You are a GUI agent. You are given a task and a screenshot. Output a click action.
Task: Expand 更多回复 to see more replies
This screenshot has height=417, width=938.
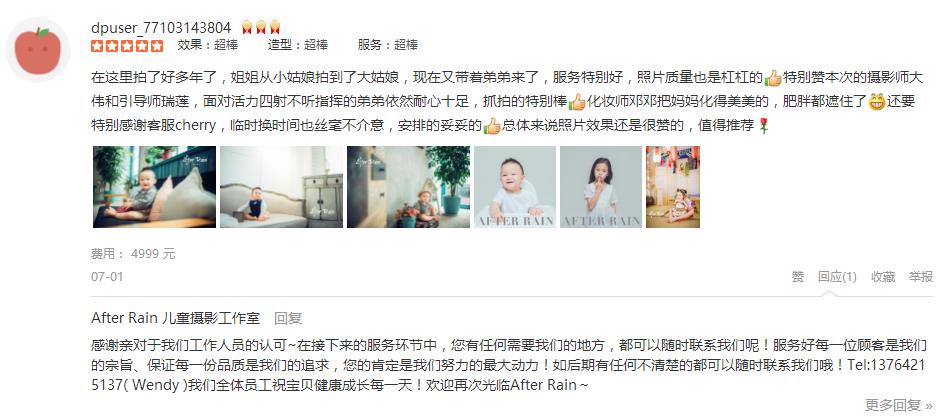899,405
